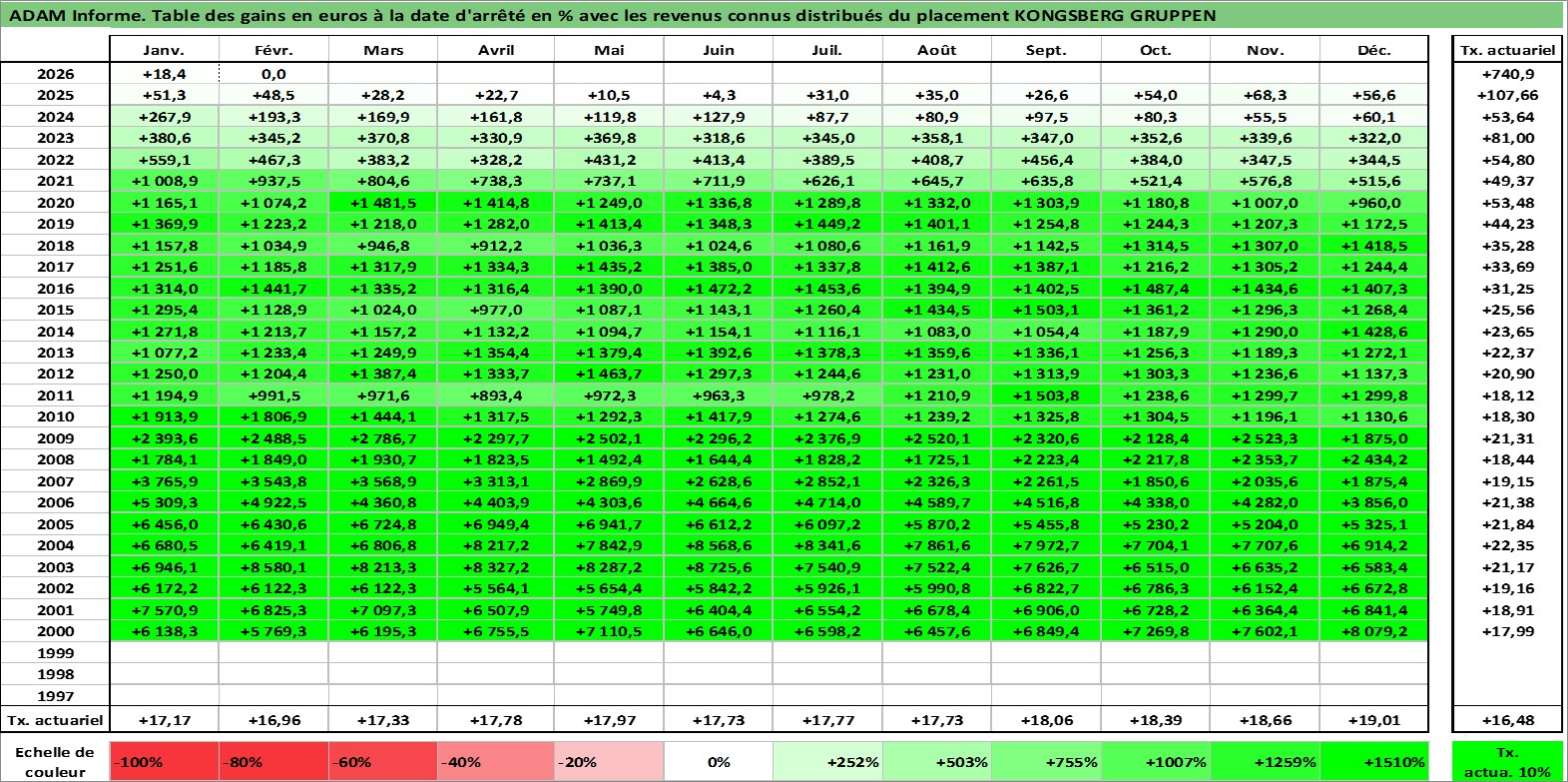Click the +2 786,7 cell in Mars 2009
The width and height of the screenshot is (1568, 782).
coord(383,438)
